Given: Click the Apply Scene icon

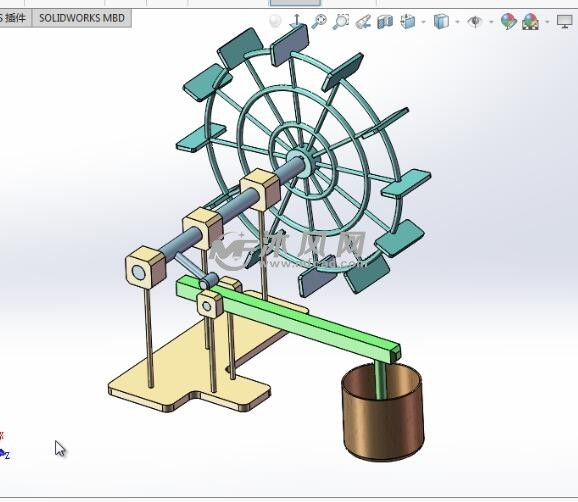Looking at the screenshot, I should (x=530, y=21).
